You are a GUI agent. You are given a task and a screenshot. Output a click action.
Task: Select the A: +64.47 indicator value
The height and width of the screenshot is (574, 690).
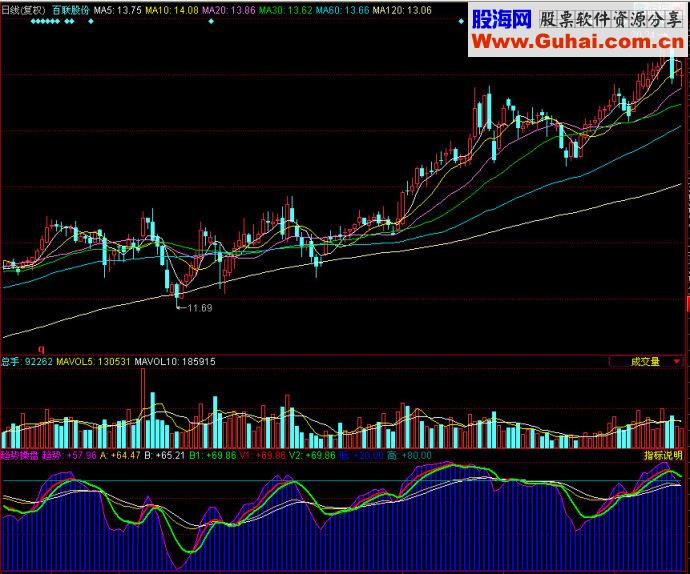[120, 455]
